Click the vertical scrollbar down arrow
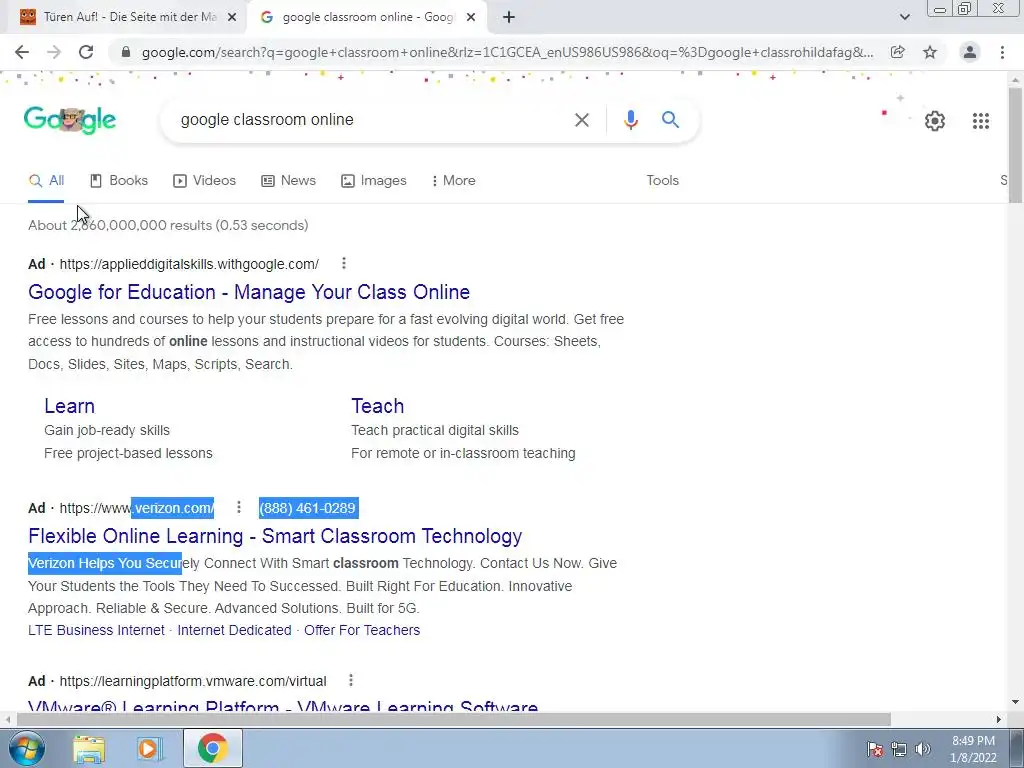Viewport: 1024px width, 768px height. coord(1015,703)
